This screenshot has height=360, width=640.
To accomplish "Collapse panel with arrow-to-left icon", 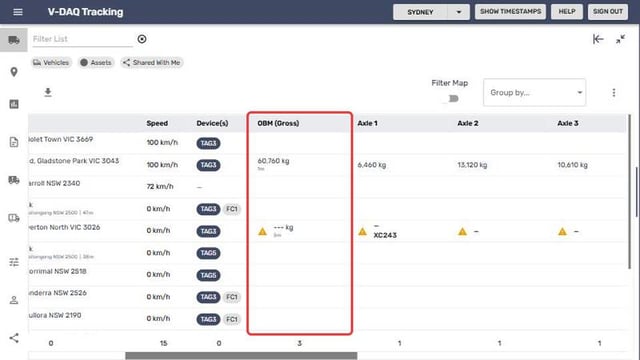I will point(598,39).
